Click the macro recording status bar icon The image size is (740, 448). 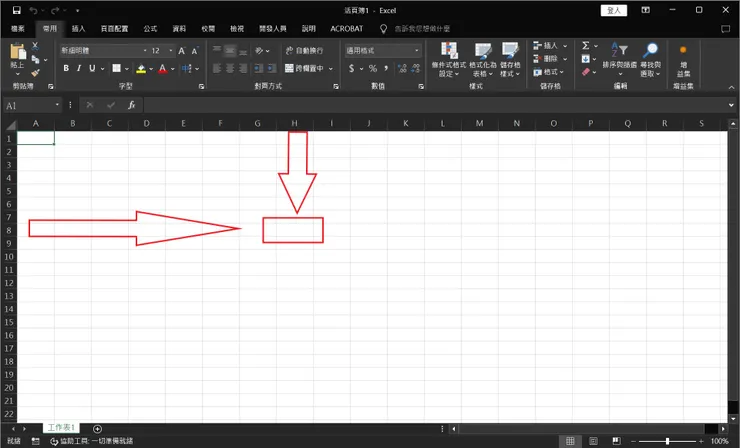[x=35, y=441]
